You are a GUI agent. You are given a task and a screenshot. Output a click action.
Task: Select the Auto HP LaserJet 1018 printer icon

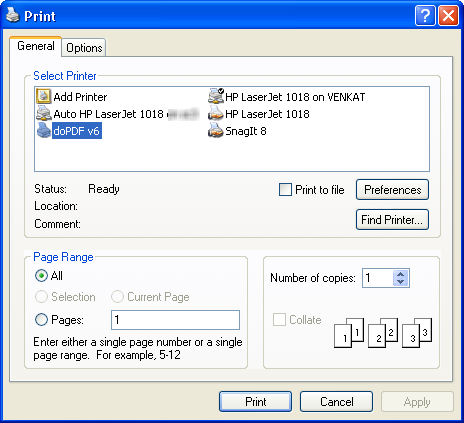click(43, 113)
